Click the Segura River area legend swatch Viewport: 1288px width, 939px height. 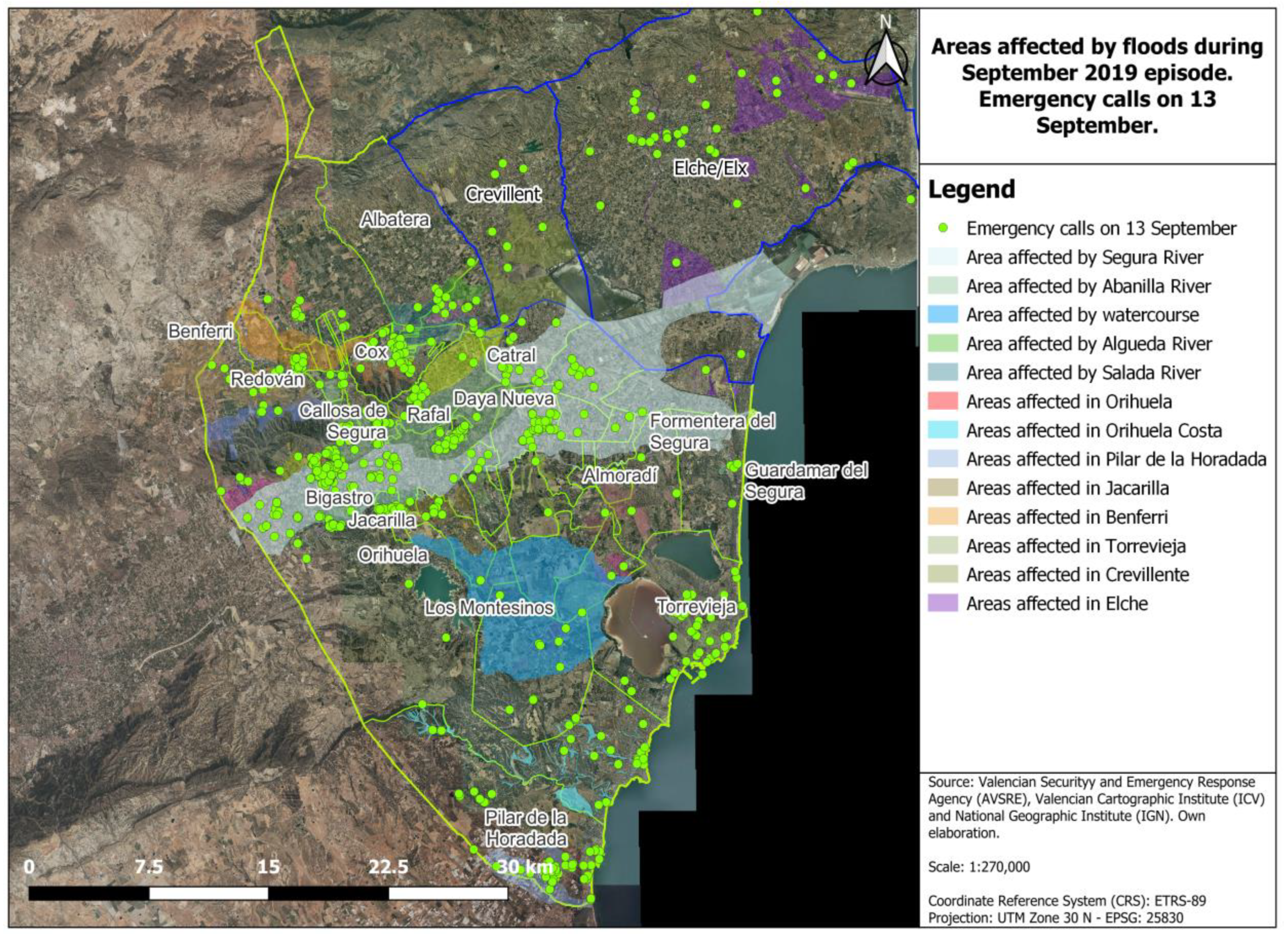pos(943,257)
